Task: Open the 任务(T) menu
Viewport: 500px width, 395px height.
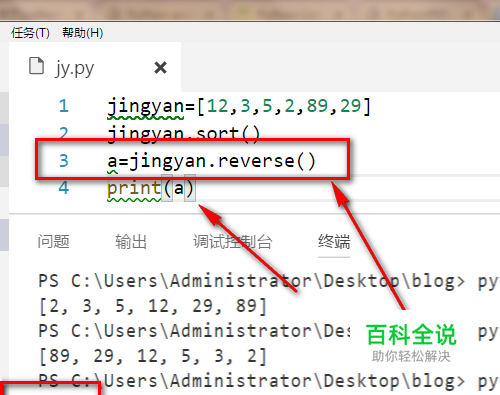Action: (x=30, y=33)
